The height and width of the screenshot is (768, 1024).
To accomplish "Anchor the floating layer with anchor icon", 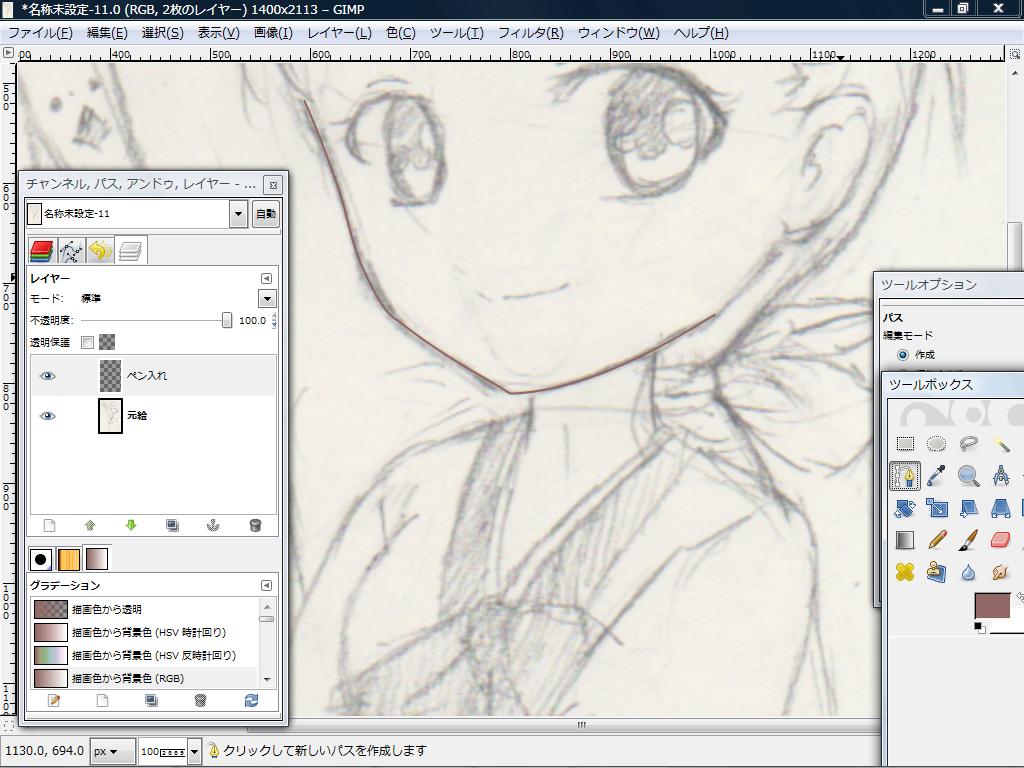I will [212, 525].
